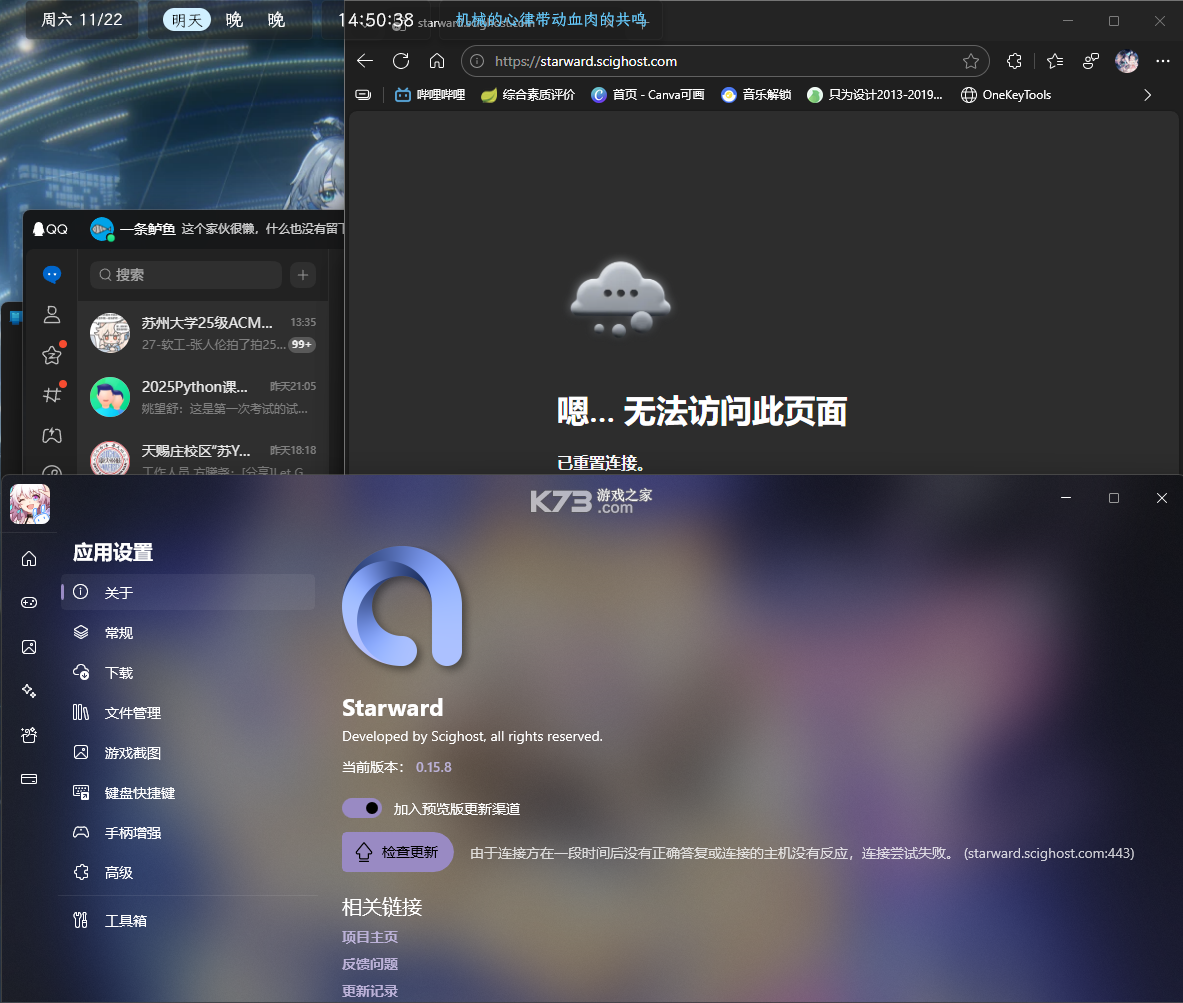Viewport: 1183px width, 1003px height.
Task: Select 高级 settings section
Action: point(188,872)
